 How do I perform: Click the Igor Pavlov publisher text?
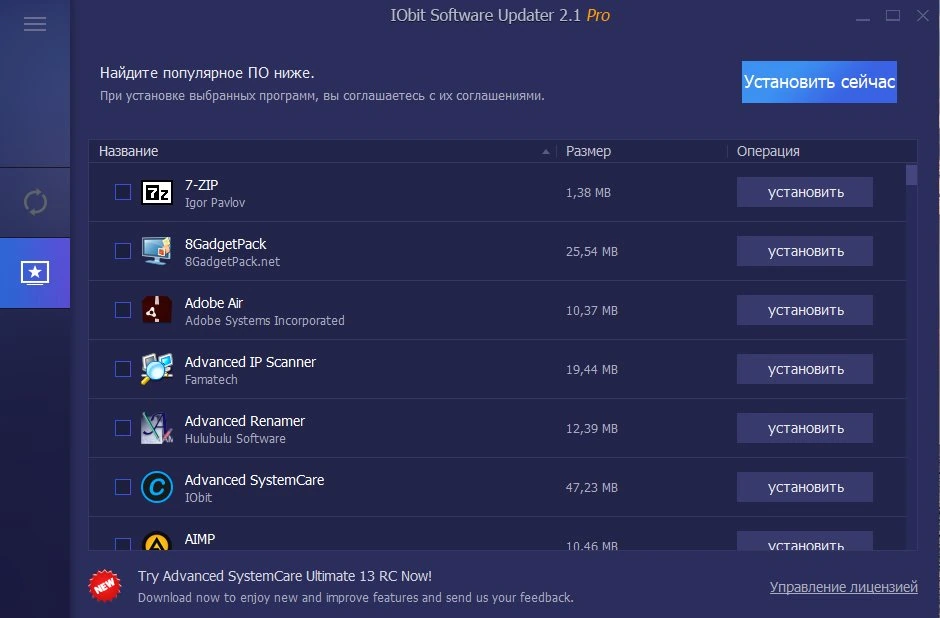(215, 203)
